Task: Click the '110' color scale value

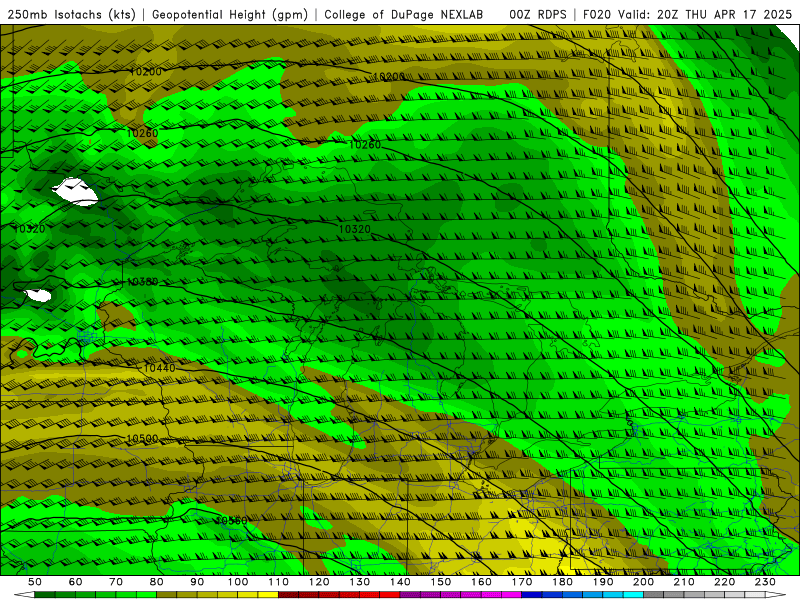Action: [279, 582]
